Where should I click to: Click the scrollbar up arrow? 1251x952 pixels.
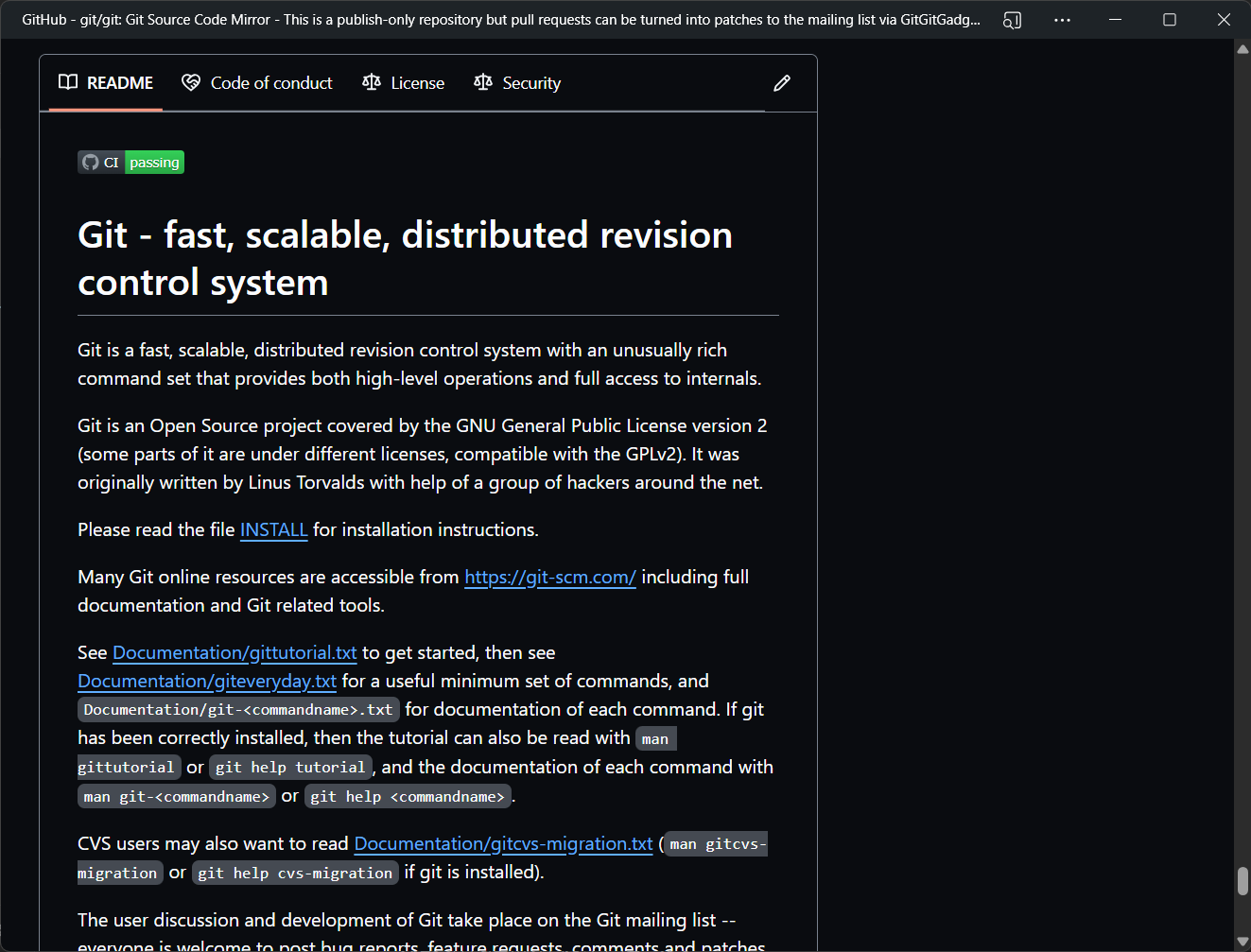click(x=1242, y=49)
